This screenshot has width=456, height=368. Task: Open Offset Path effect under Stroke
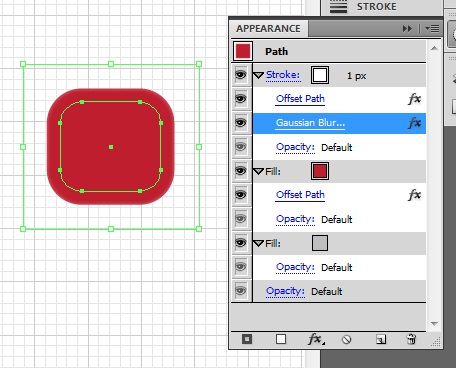pyautogui.click(x=300, y=99)
